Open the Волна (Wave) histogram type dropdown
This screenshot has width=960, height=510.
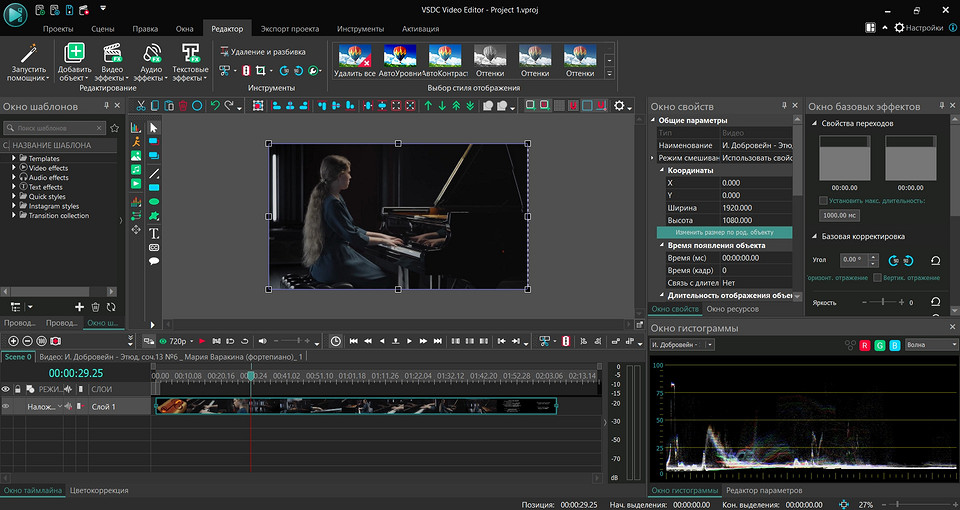931,345
